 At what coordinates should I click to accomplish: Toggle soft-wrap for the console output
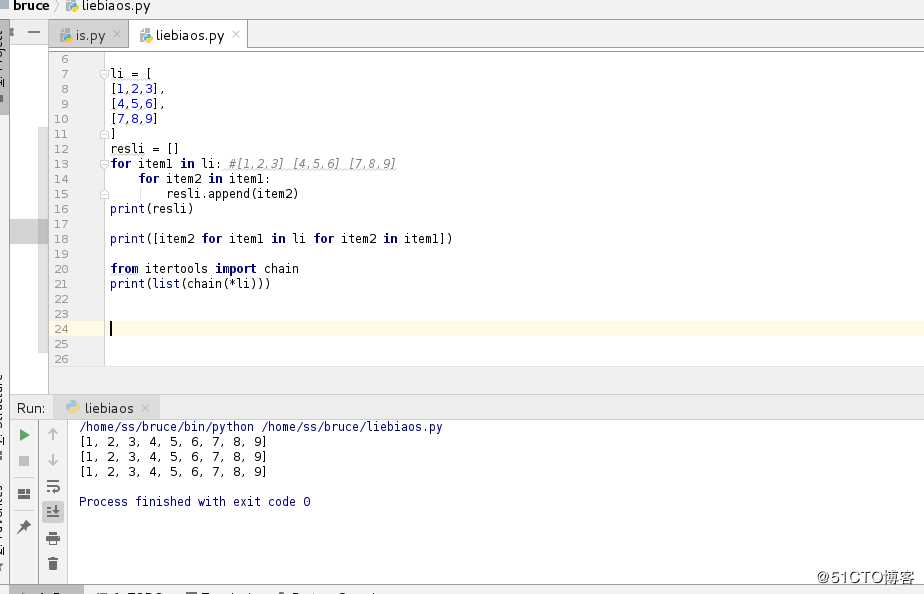click(x=53, y=486)
